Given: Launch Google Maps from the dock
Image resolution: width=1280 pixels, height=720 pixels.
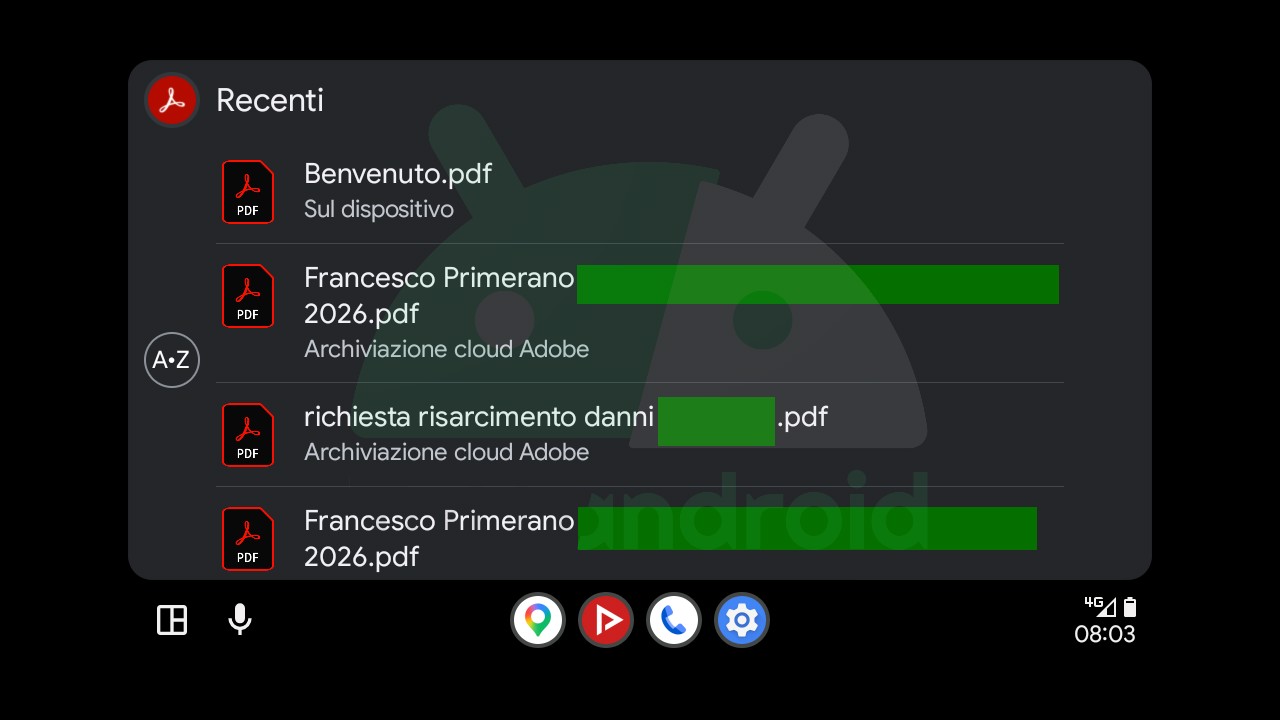Looking at the screenshot, I should click(x=538, y=620).
